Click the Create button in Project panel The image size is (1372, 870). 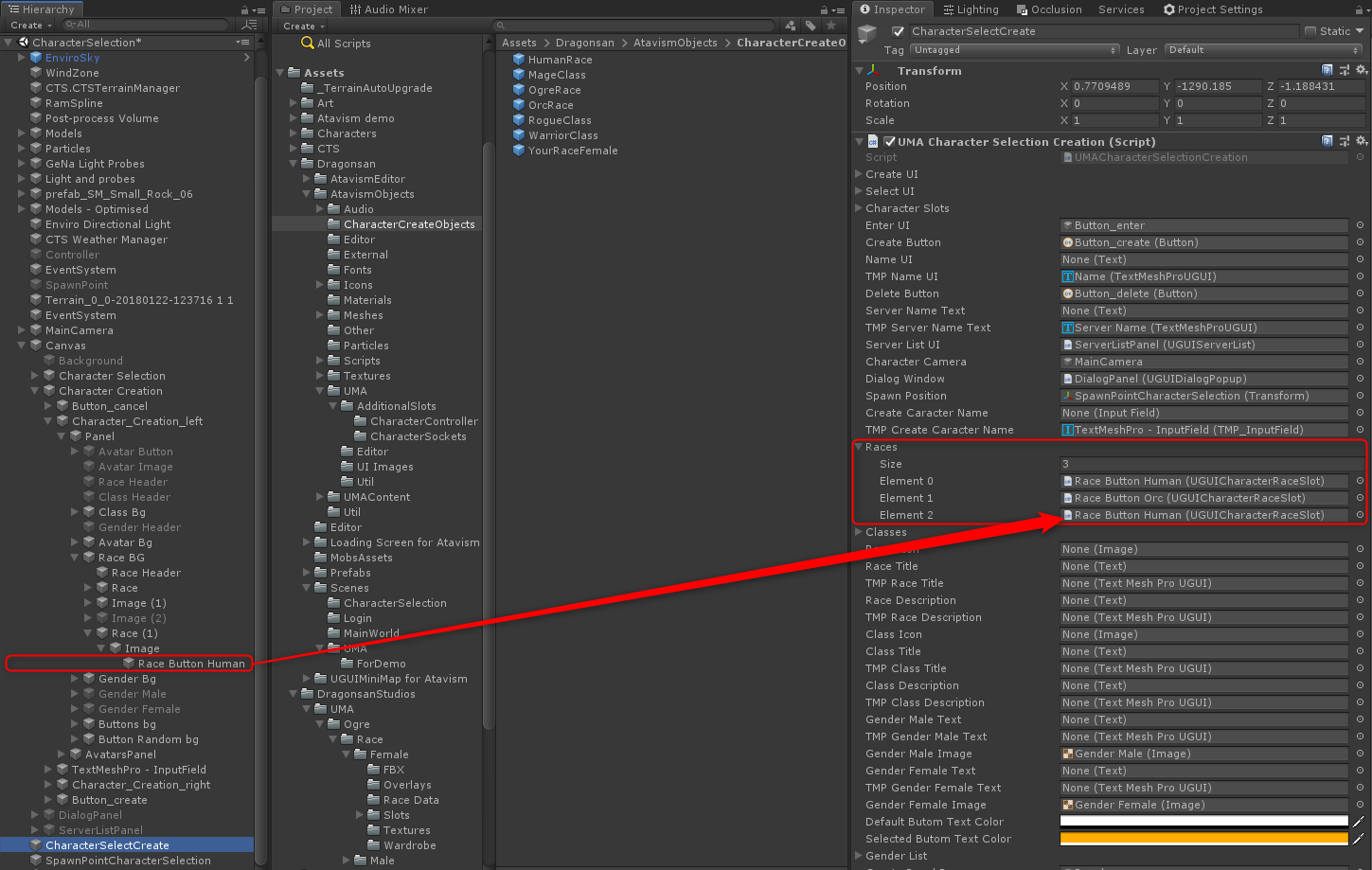(x=303, y=27)
